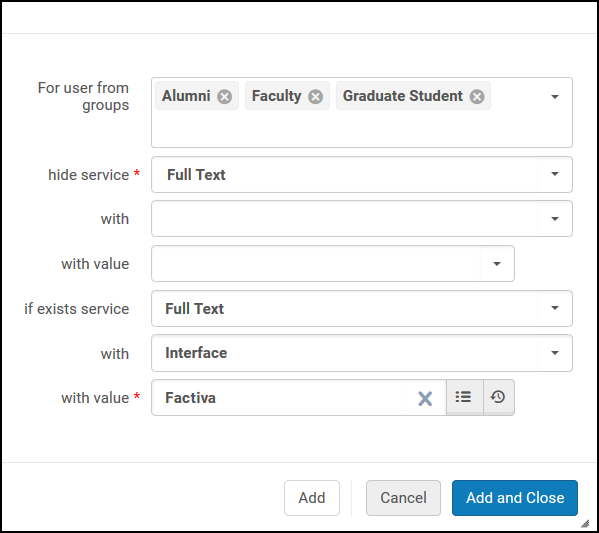Open the hide service Full Text dropdown
This screenshot has width=599, height=533.
click(362, 175)
